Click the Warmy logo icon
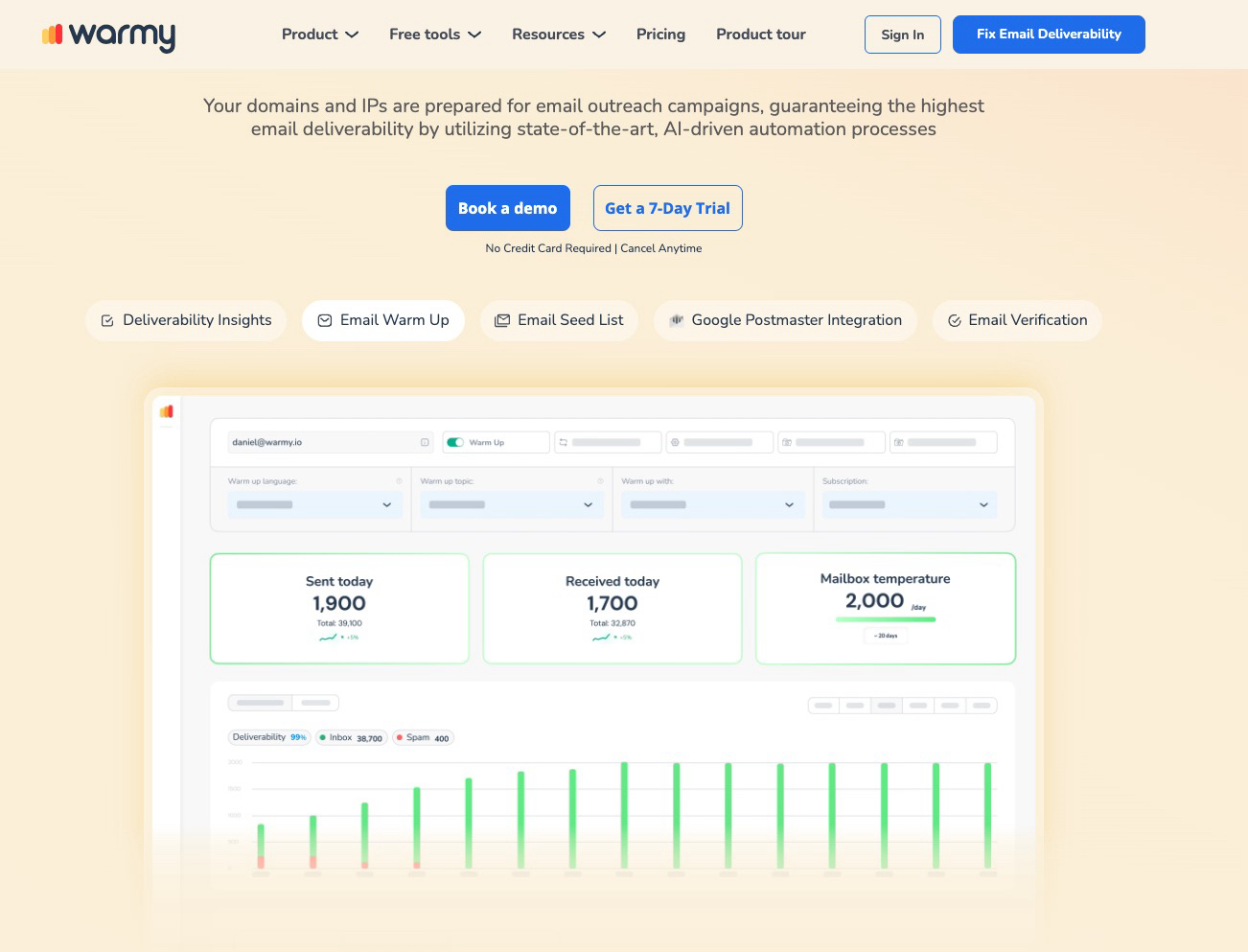 tap(53, 35)
